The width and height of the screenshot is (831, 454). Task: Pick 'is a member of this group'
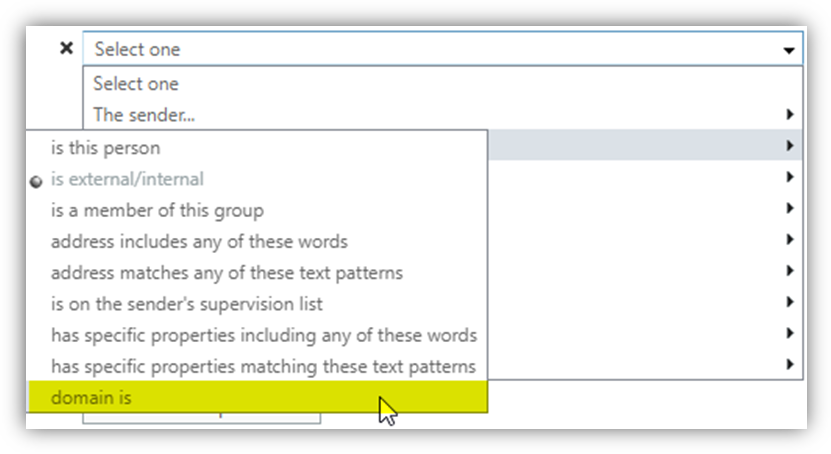tap(157, 210)
